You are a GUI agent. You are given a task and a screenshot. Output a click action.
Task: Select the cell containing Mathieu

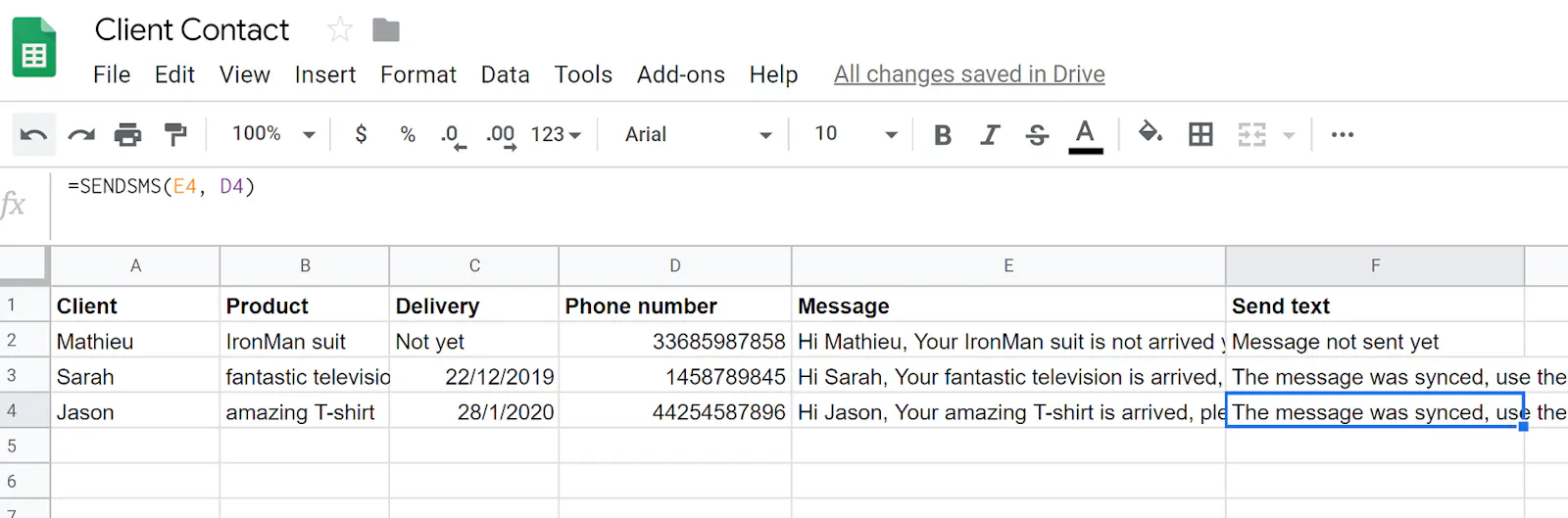[x=135, y=341]
